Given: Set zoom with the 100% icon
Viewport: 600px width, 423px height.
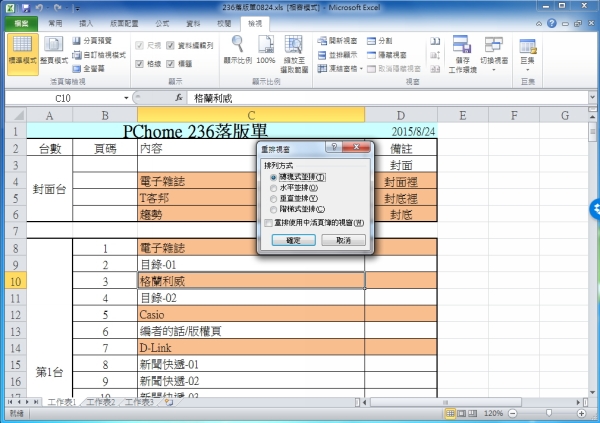Looking at the screenshot, I should tap(264, 49).
